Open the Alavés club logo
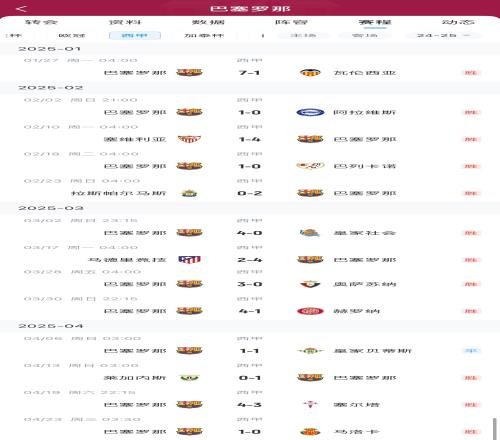This screenshot has width=500, height=440. click(310, 112)
